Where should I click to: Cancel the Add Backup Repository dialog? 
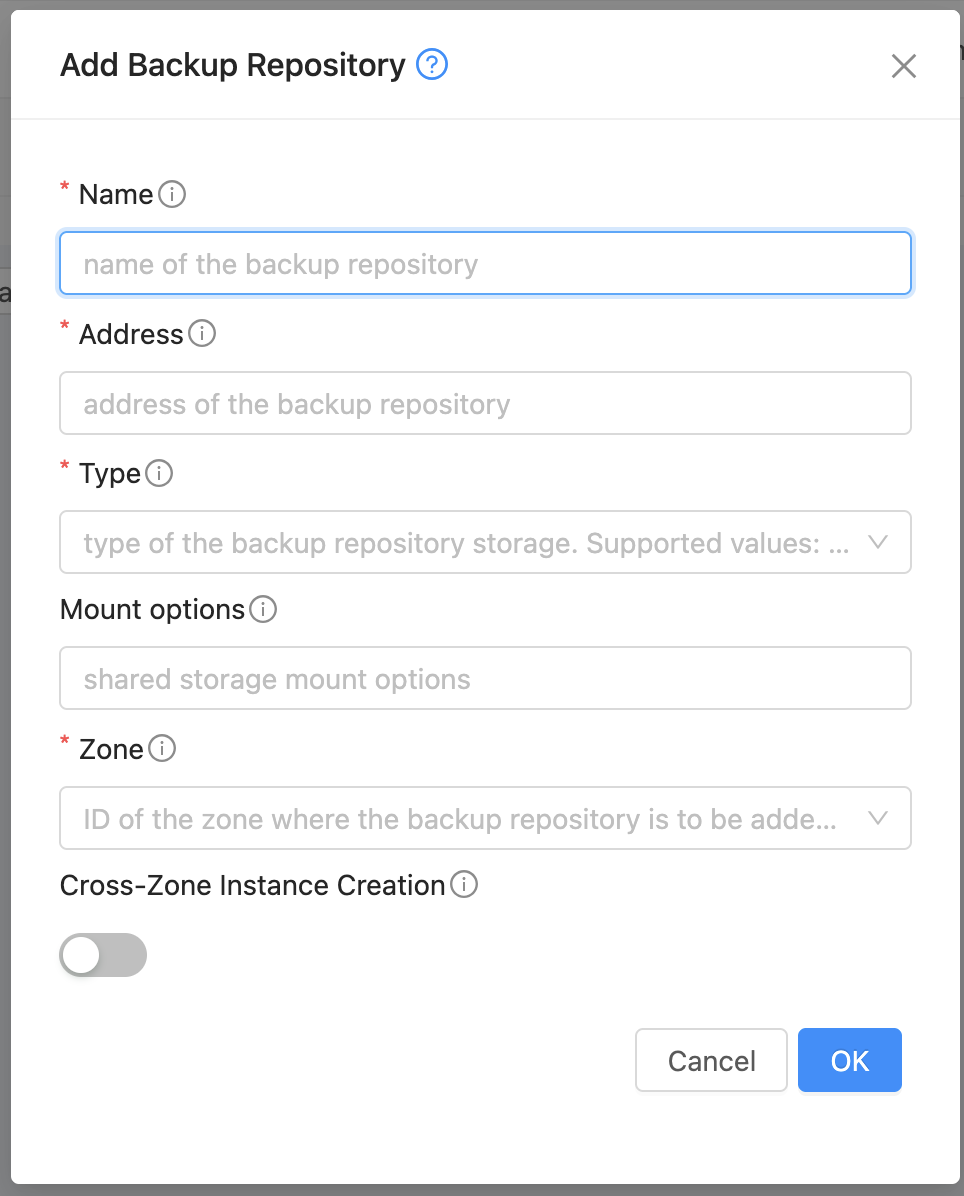tap(711, 1060)
